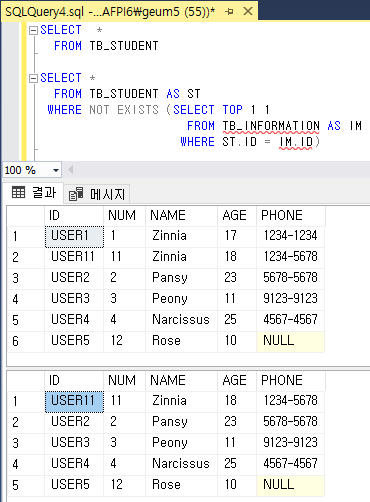This screenshot has height=502, width=370.
Task: Click TB_INFORMATION in the query editor
Action: coord(271,126)
